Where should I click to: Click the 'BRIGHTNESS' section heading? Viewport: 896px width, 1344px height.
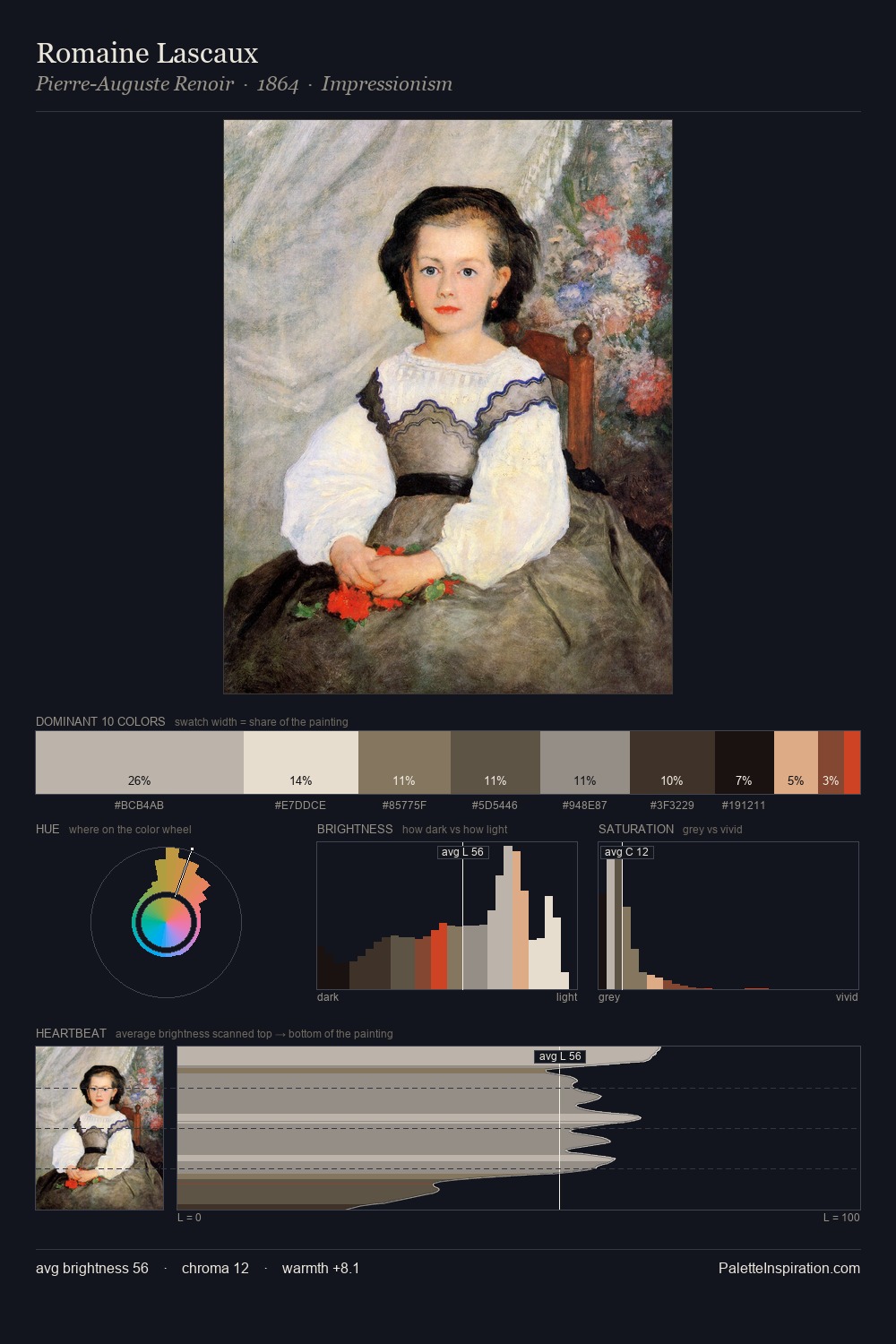pos(355,829)
